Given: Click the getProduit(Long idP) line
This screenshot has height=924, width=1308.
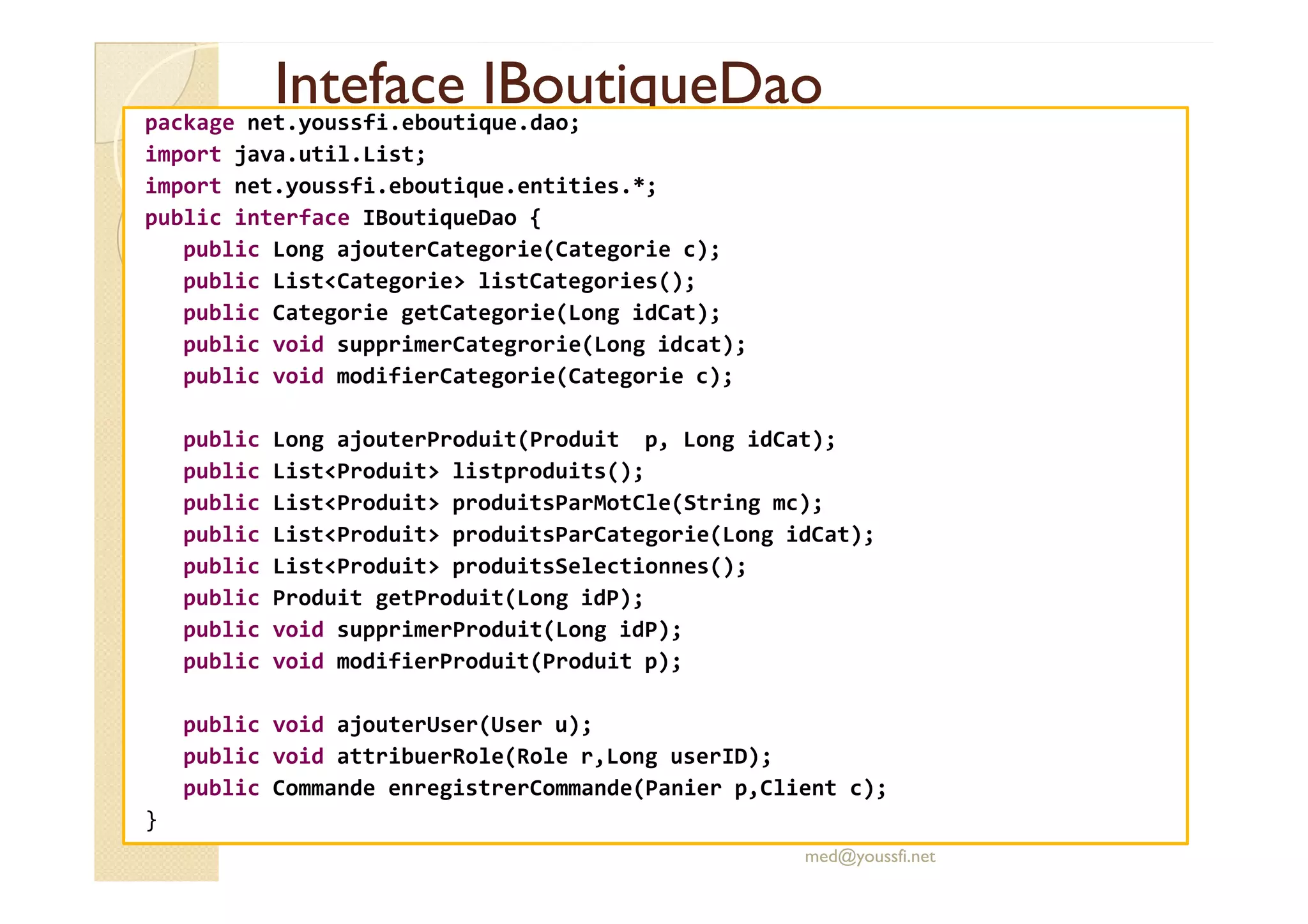Looking at the screenshot, I should pos(413,598).
